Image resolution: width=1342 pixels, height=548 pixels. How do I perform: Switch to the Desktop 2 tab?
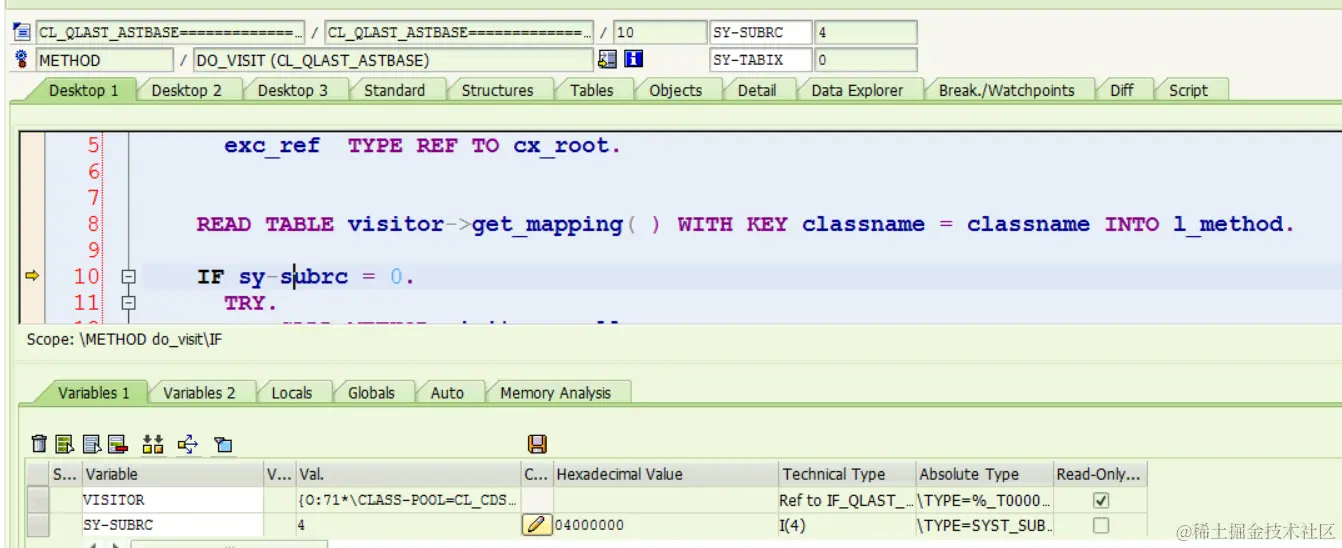tap(187, 90)
